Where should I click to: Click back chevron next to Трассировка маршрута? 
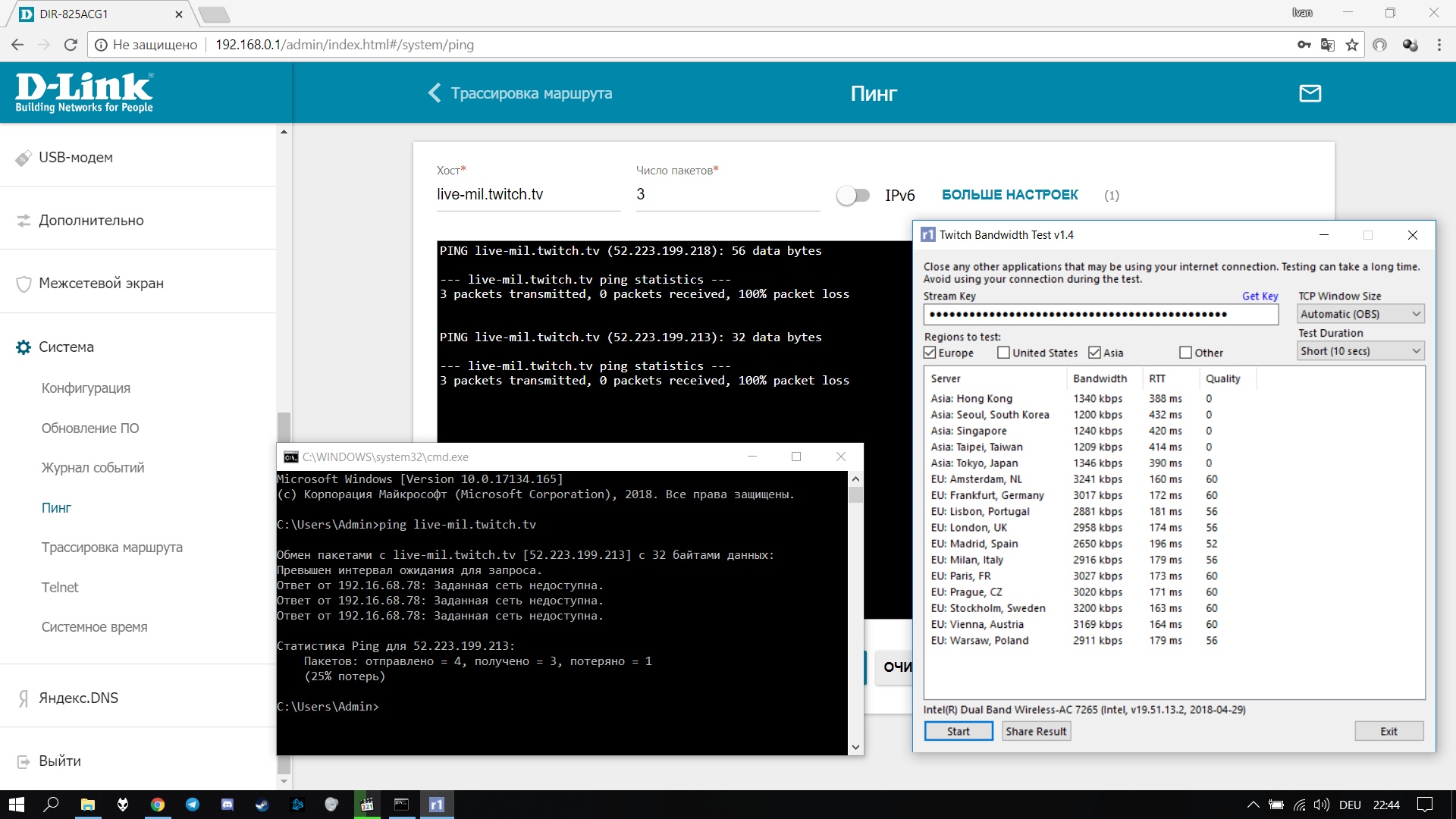pyautogui.click(x=434, y=93)
